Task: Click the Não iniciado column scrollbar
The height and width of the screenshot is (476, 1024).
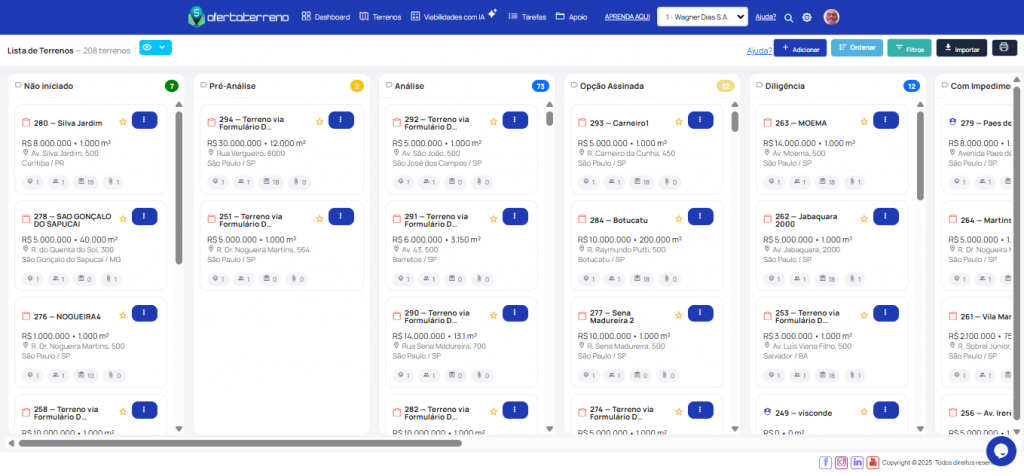Action: [179, 188]
